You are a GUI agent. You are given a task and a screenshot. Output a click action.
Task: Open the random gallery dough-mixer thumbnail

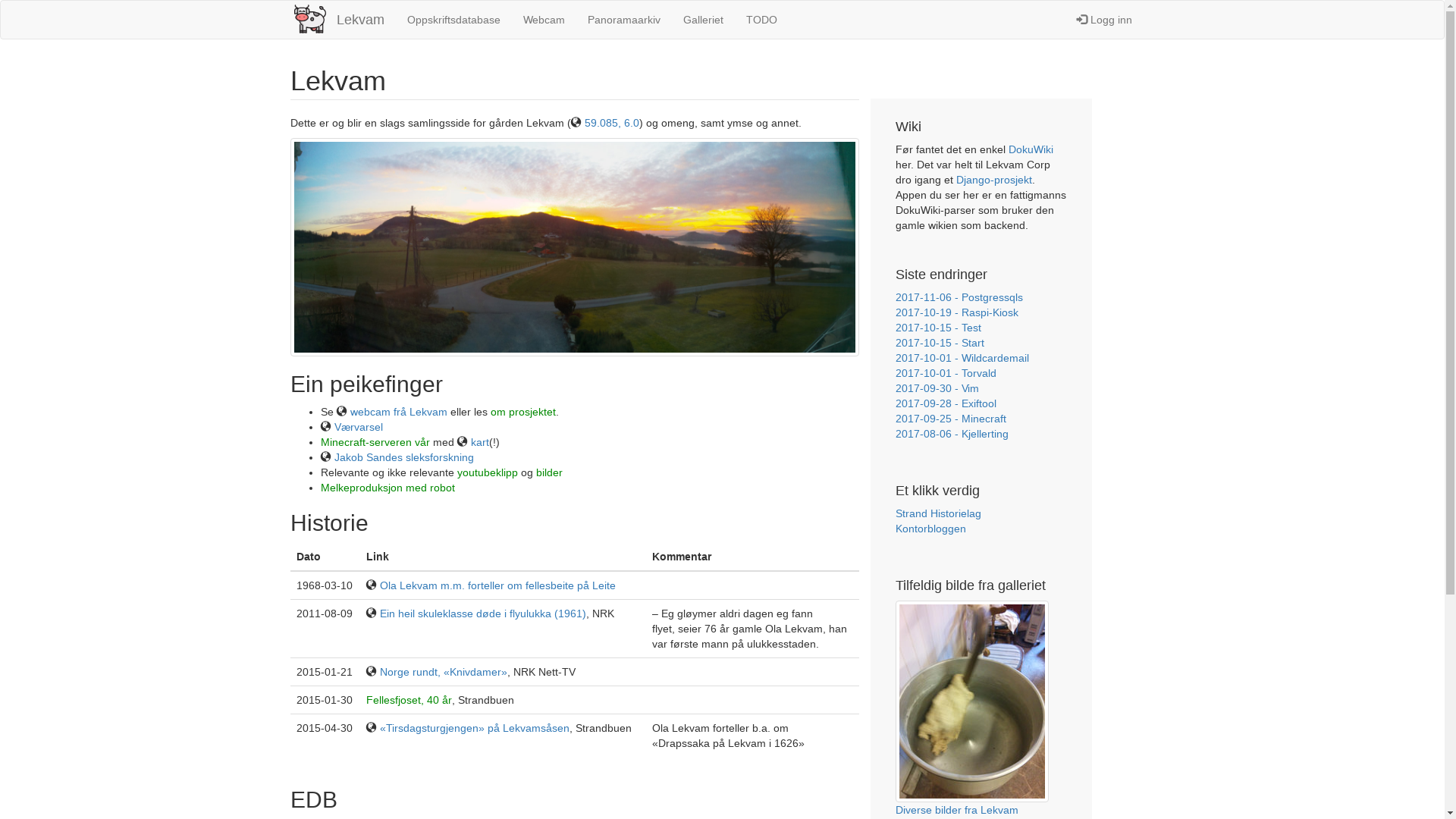click(971, 701)
